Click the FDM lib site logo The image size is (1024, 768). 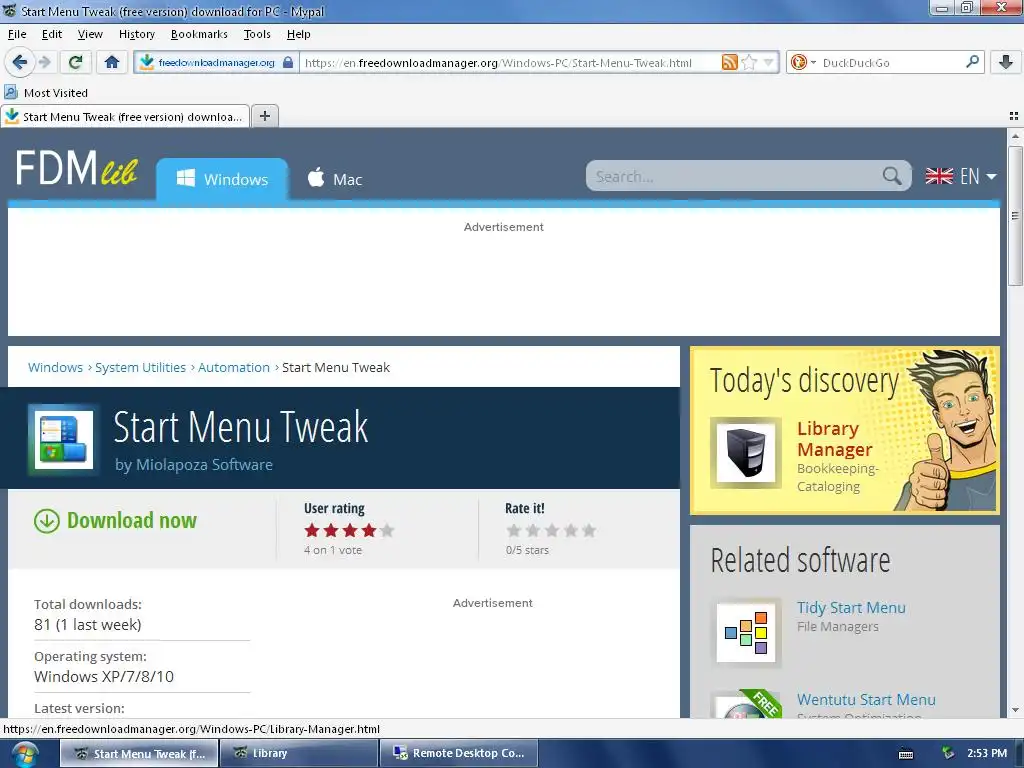tap(76, 169)
